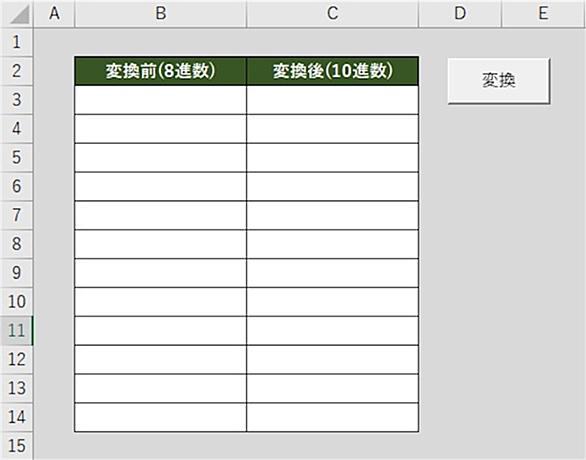This screenshot has width=586, height=460.
Task: Click the 変換前(8進数) header cell
Action: click(161, 71)
